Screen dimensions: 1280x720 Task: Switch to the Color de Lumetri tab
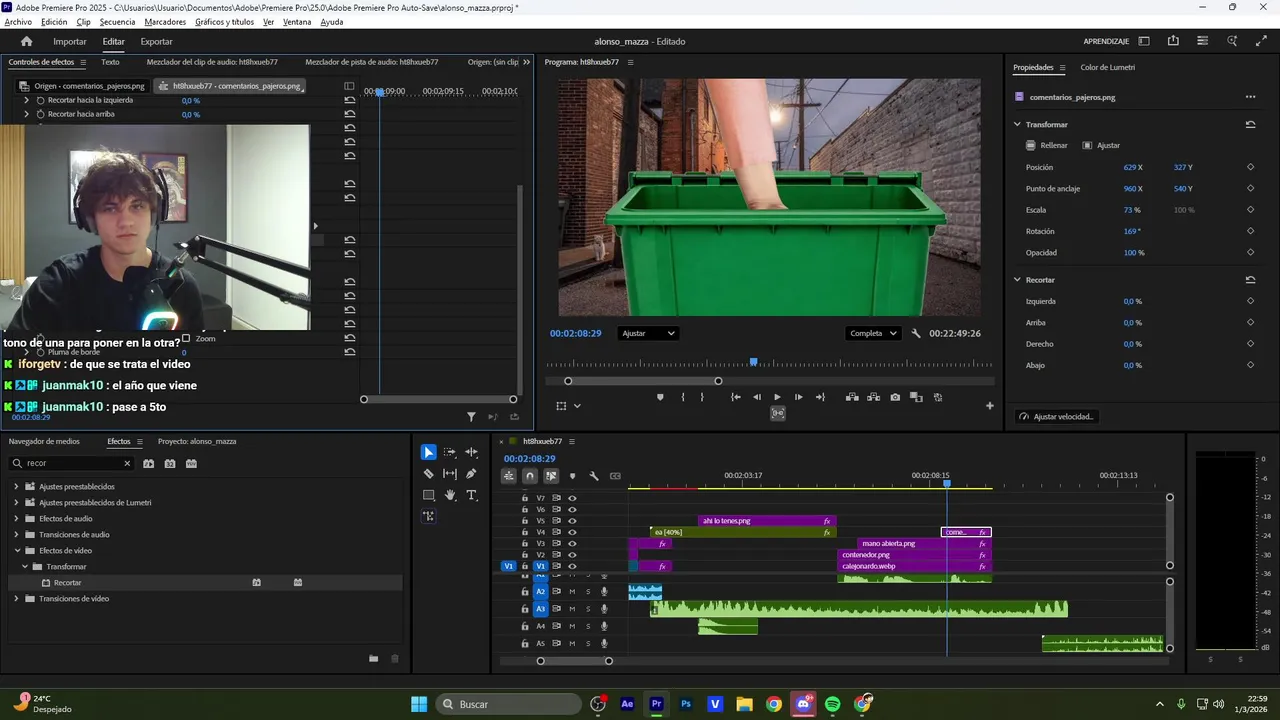[x=1107, y=68]
